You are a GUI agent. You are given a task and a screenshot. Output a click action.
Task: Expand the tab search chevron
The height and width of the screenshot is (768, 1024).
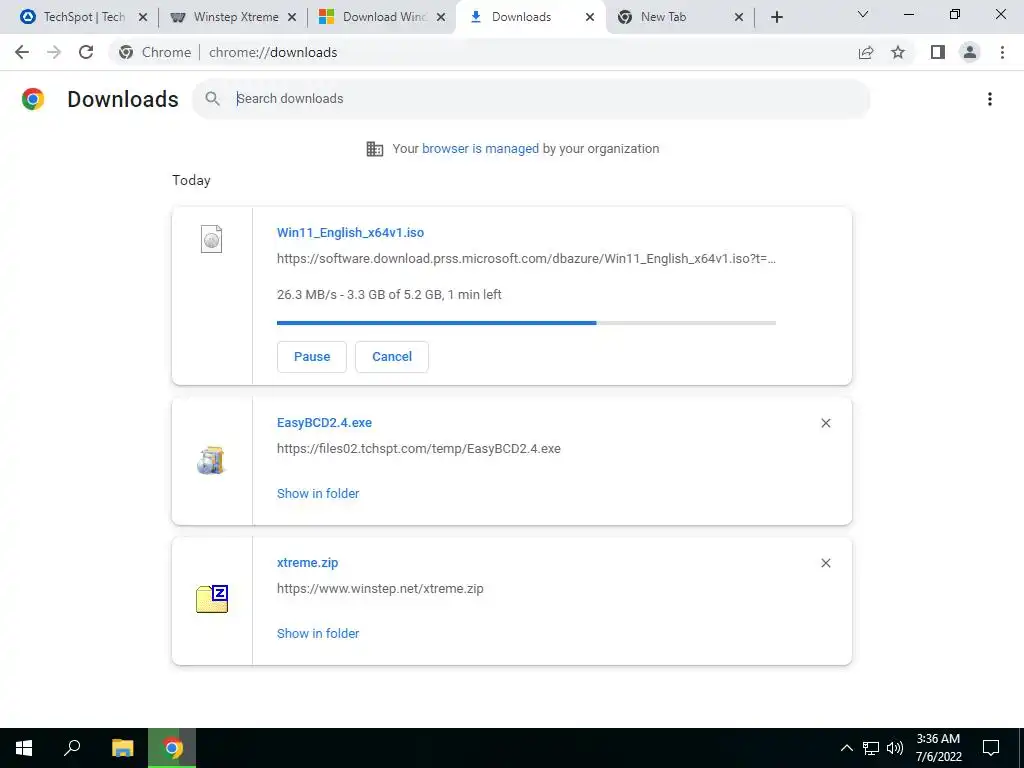click(863, 14)
